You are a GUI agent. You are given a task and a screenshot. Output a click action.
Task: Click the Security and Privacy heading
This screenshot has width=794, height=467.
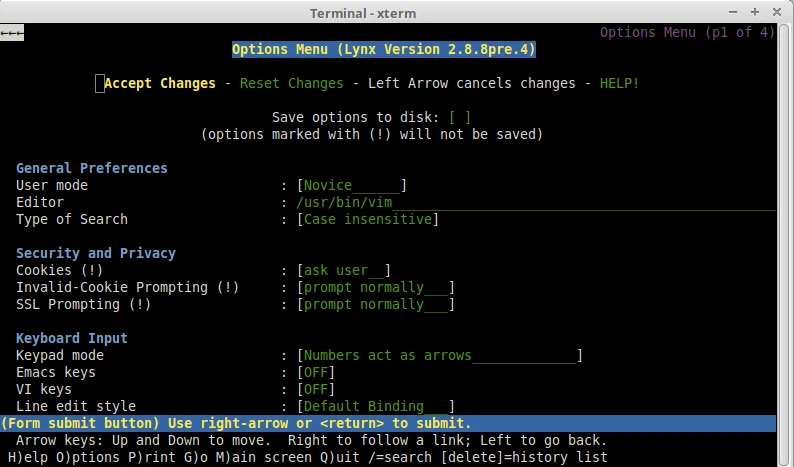tap(96, 253)
